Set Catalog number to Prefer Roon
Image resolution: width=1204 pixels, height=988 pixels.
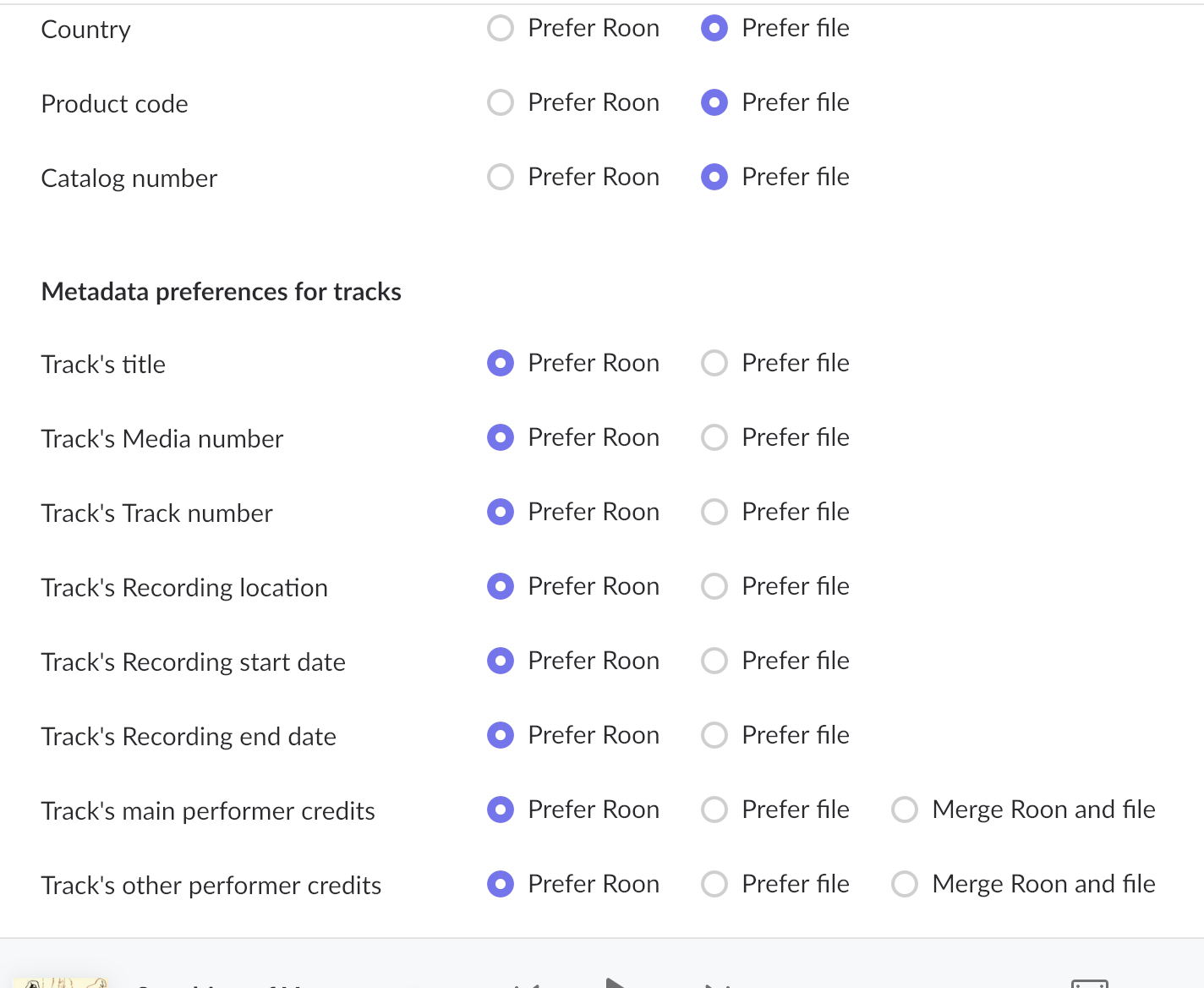click(x=501, y=177)
